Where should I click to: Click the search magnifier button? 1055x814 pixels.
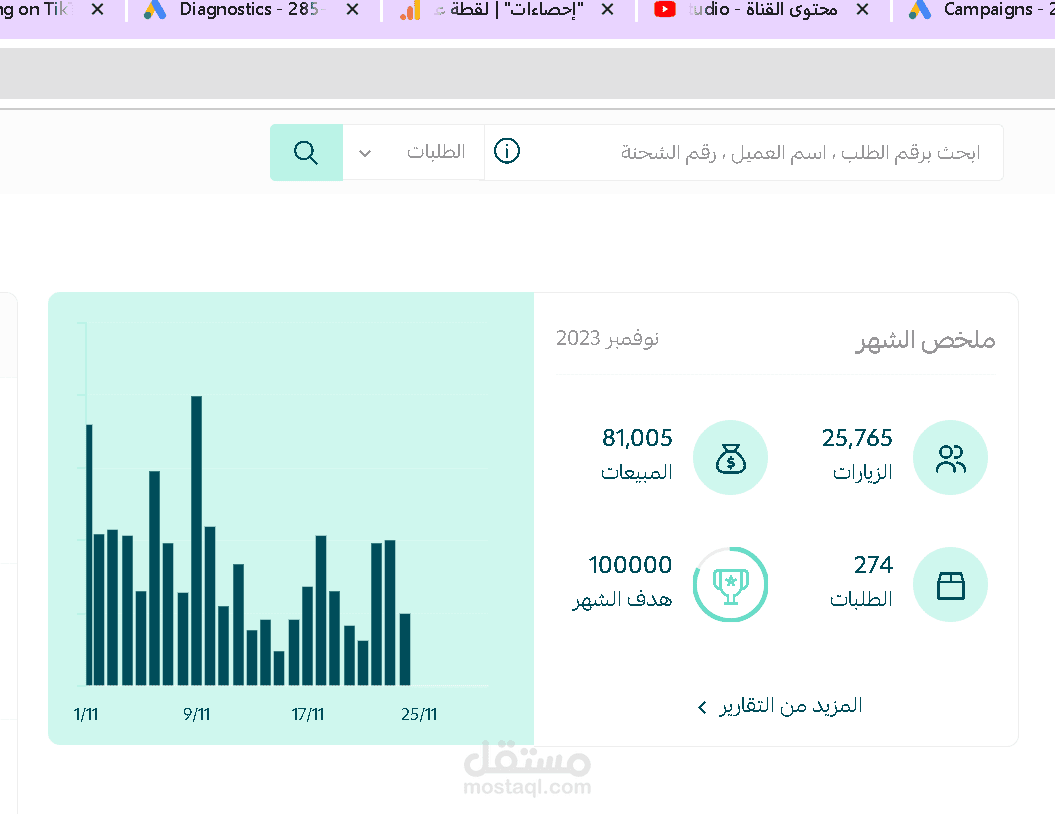point(306,153)
